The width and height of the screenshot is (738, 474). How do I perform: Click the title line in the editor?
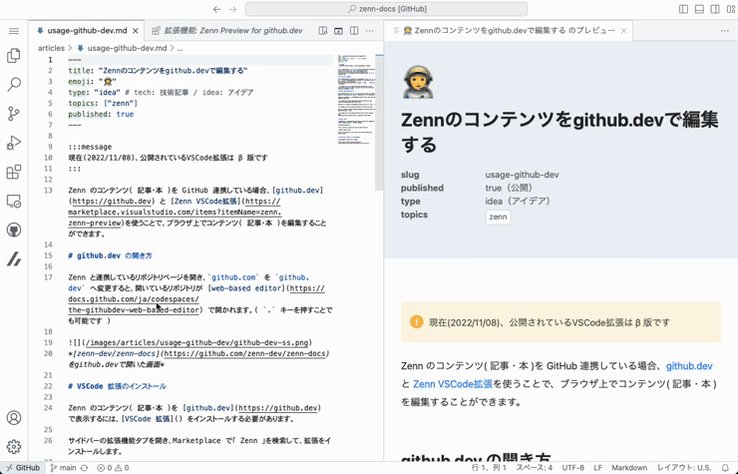tap(158, 71)
